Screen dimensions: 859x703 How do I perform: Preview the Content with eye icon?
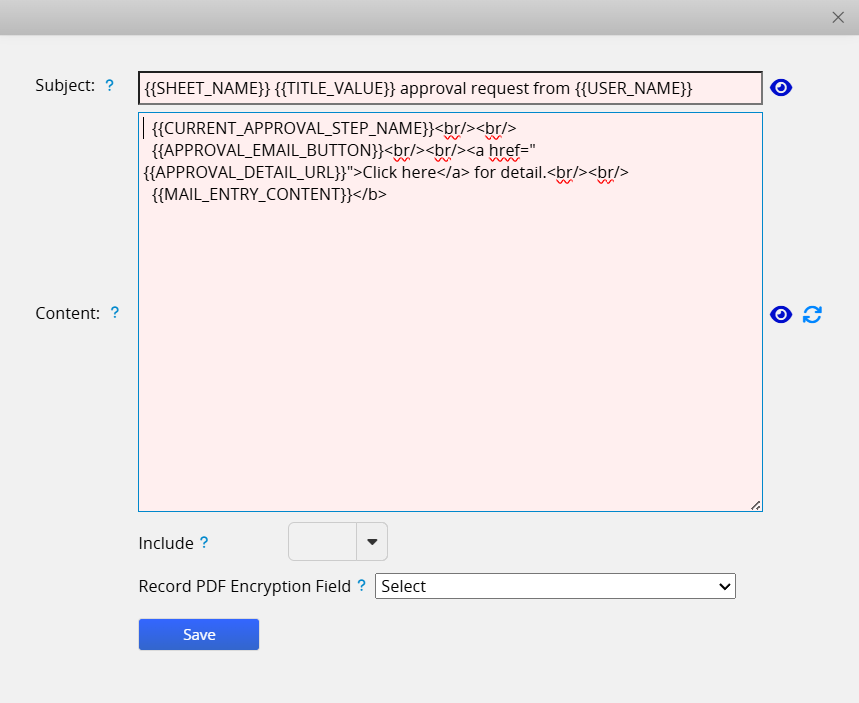pos(781,315)
